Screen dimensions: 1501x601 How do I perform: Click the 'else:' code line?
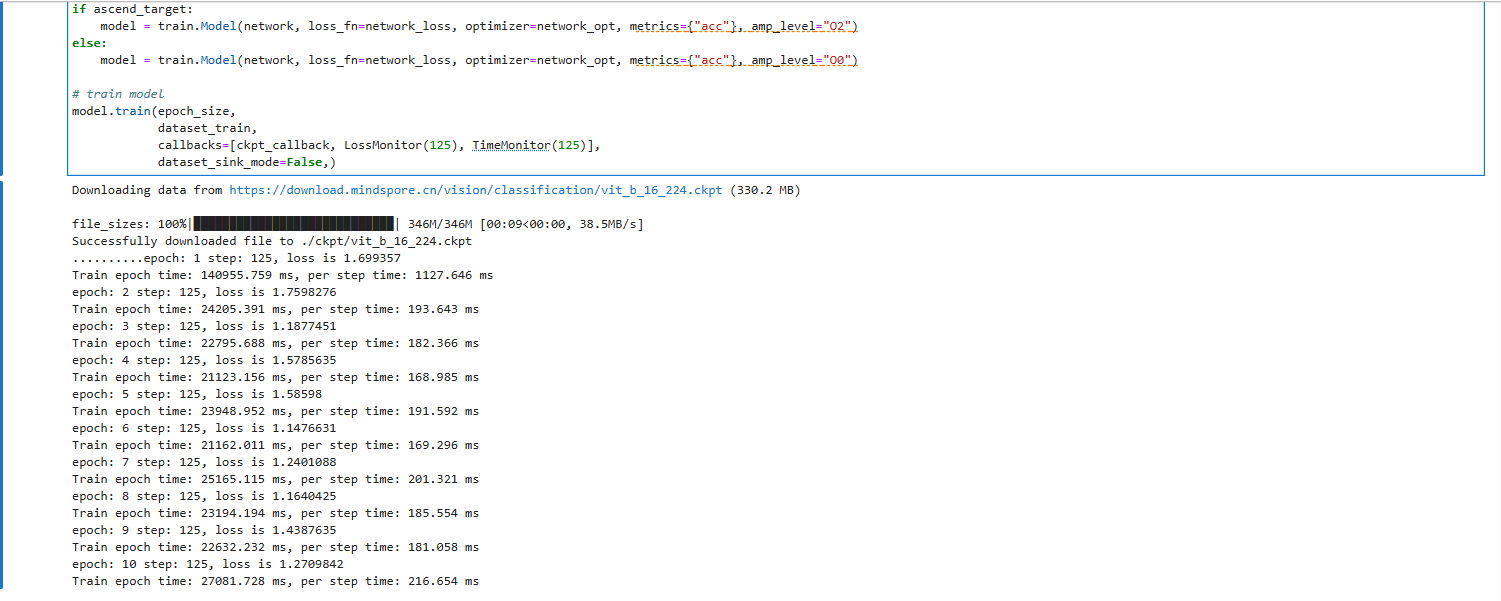90,43
